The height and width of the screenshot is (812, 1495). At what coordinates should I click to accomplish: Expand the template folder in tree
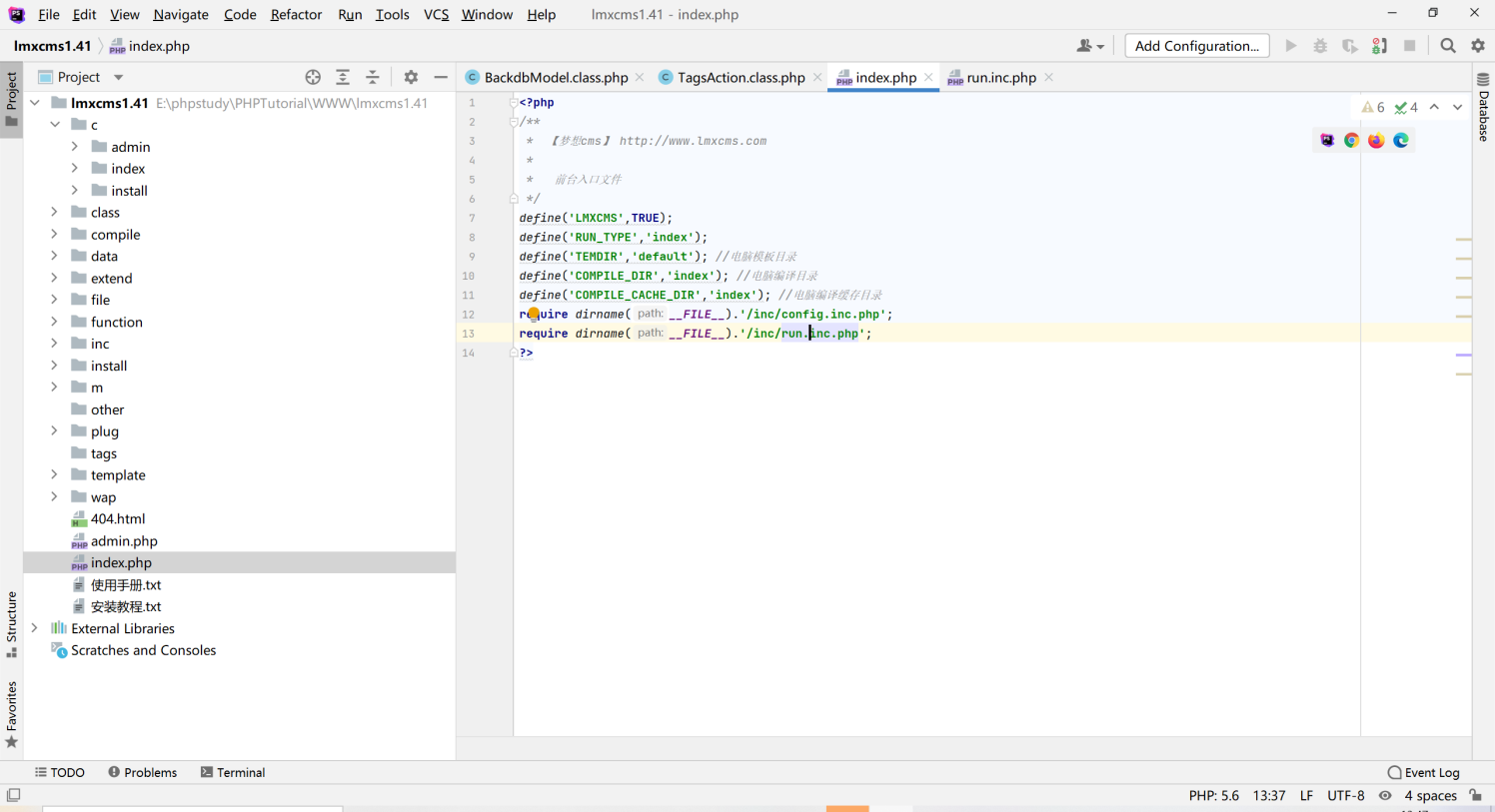click(x=55, y=475)
